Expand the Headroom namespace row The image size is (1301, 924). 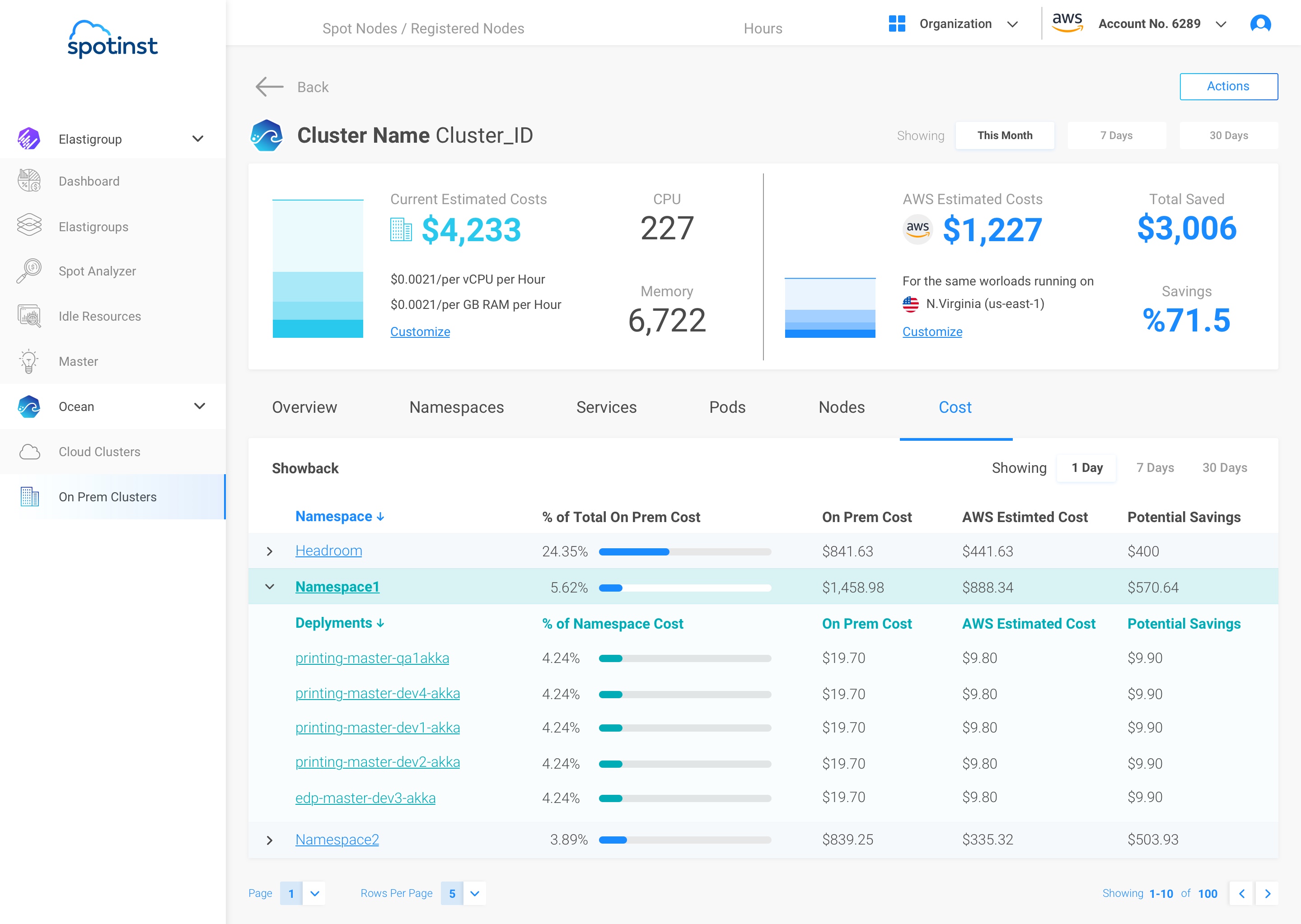pos(270,551)
